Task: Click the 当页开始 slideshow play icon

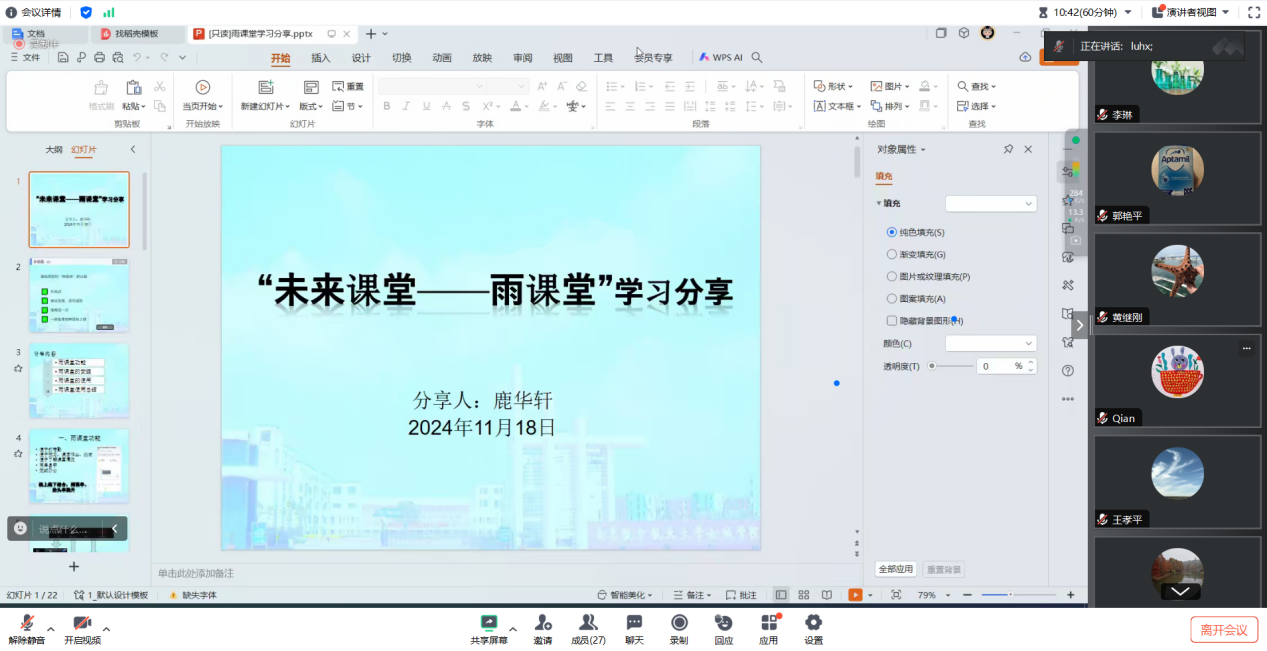Action: pos(203,88)
